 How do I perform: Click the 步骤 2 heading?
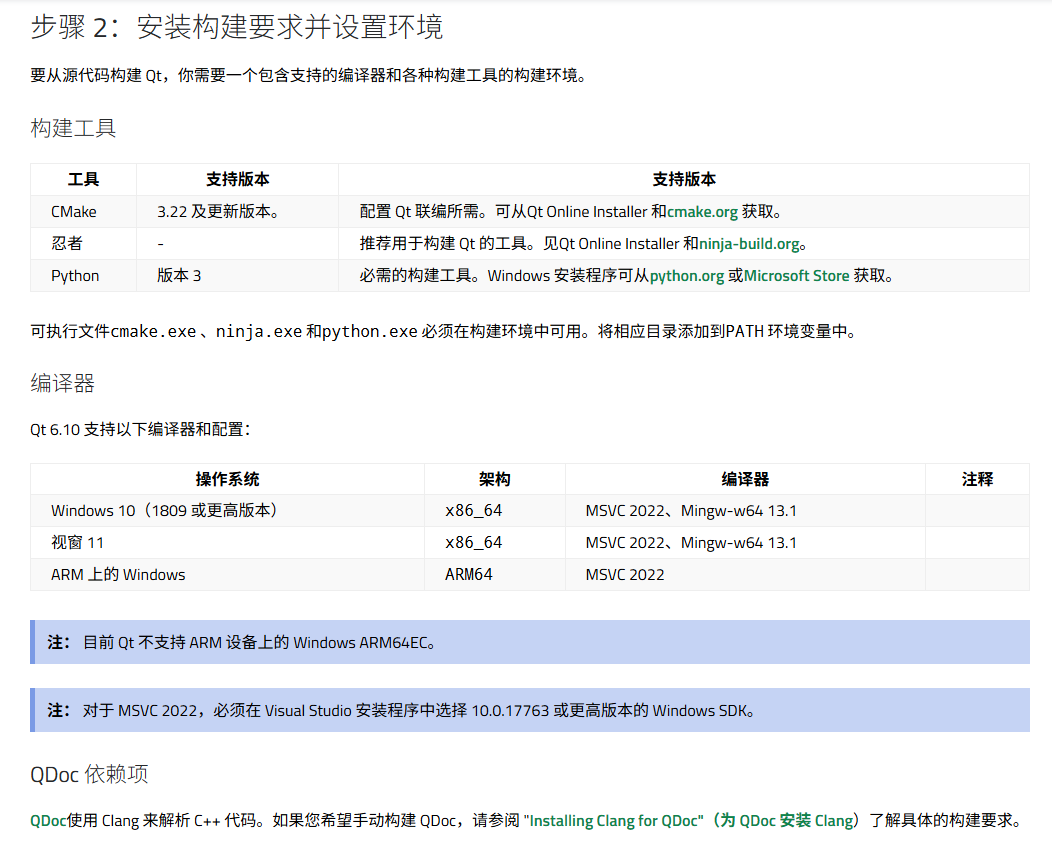click(x=241, y=29)
